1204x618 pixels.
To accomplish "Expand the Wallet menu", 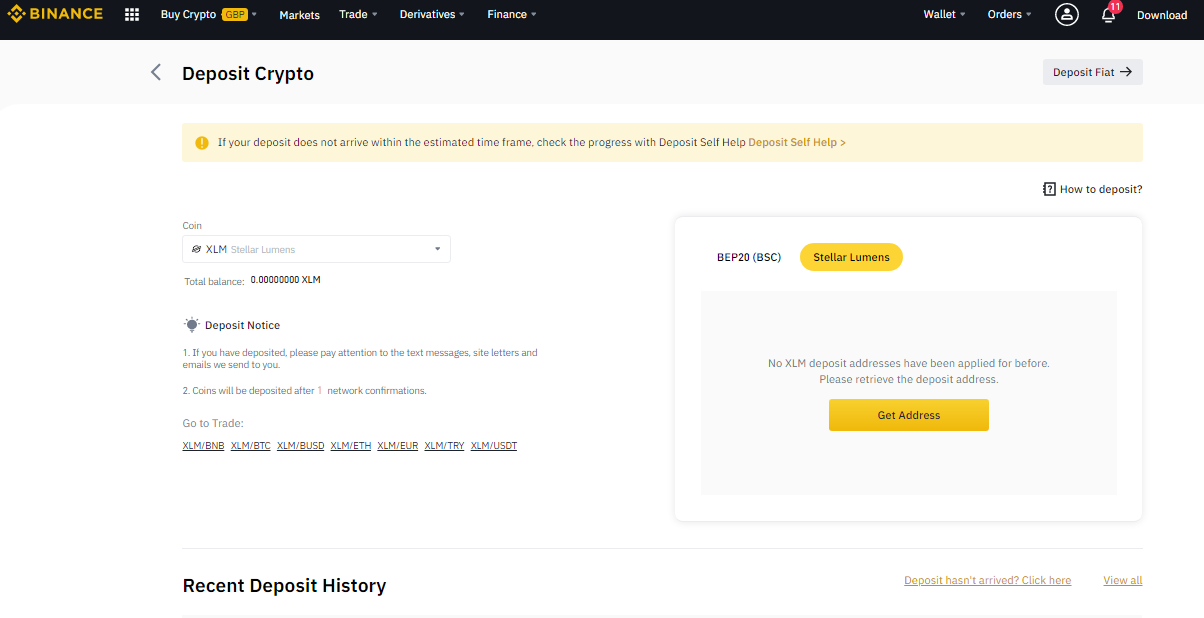I will (x=945, y=15).
